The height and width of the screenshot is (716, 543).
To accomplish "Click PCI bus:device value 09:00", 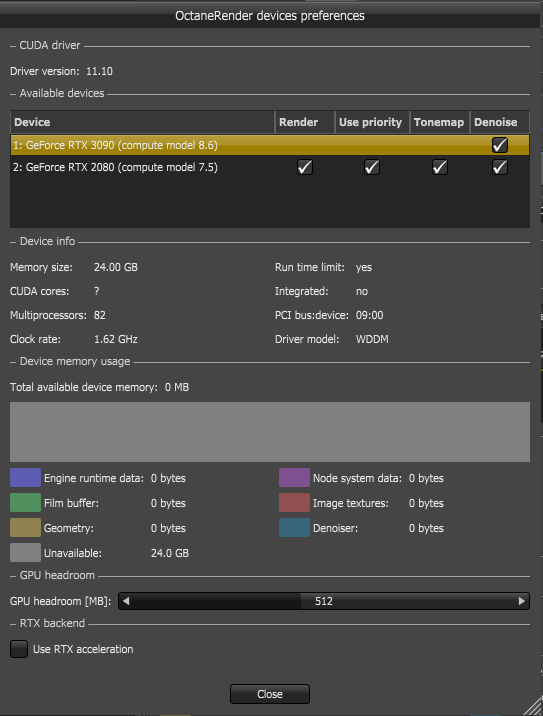I will click(369, 315).
